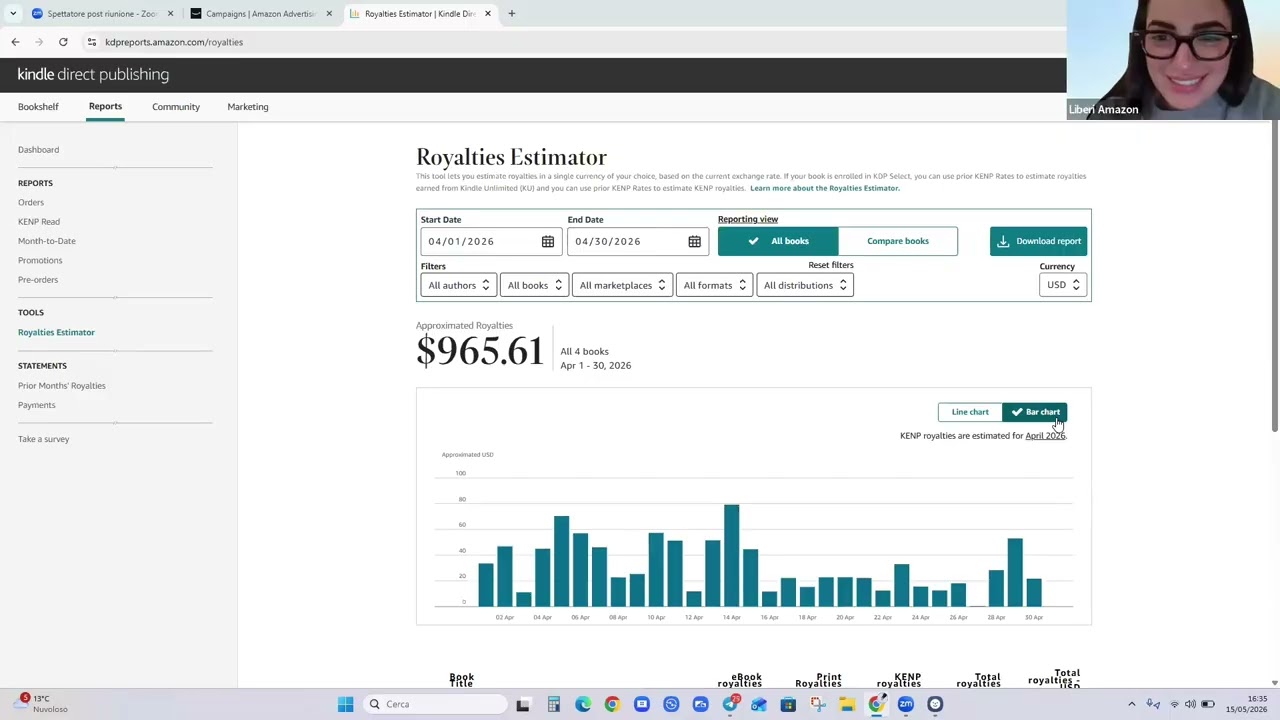Click the Download report button
Screen dimensions: 1280x720
[1038, 241]
